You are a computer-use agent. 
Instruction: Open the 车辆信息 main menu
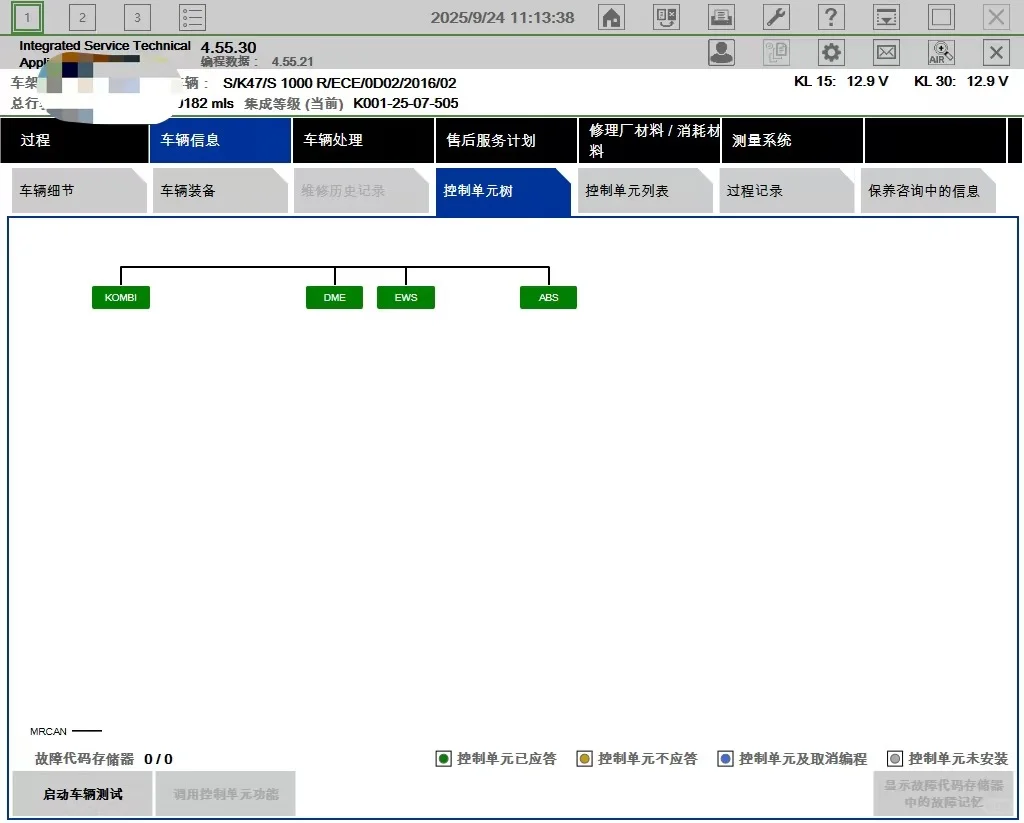tap(220, 140)
